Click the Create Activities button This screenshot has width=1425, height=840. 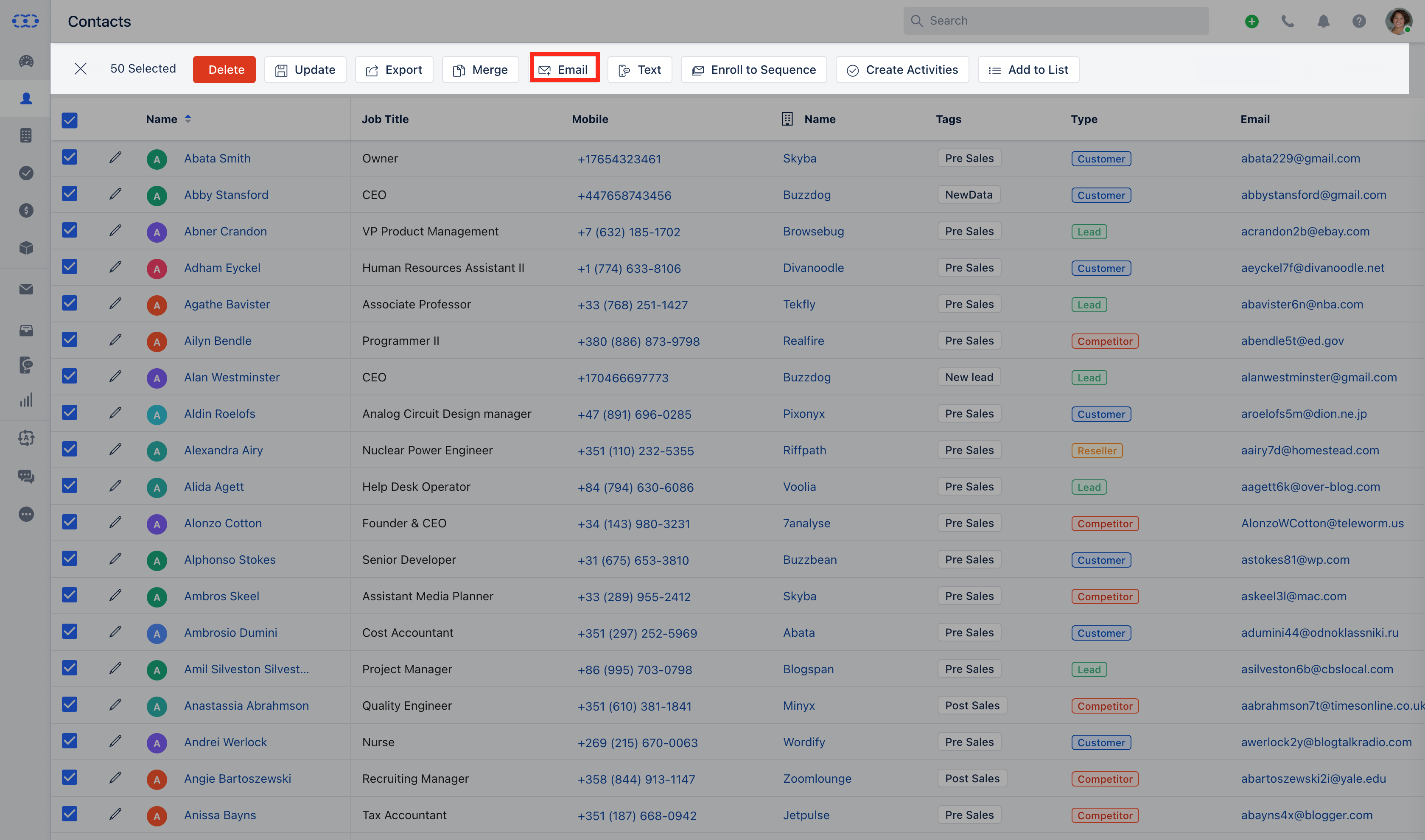pyautogui.click(x=902, y=70)
